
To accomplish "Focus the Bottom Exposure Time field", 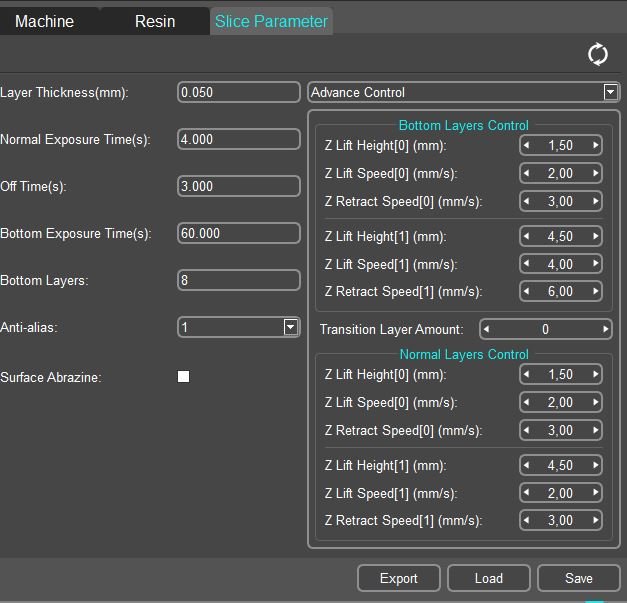I will [x=238, y=233].
